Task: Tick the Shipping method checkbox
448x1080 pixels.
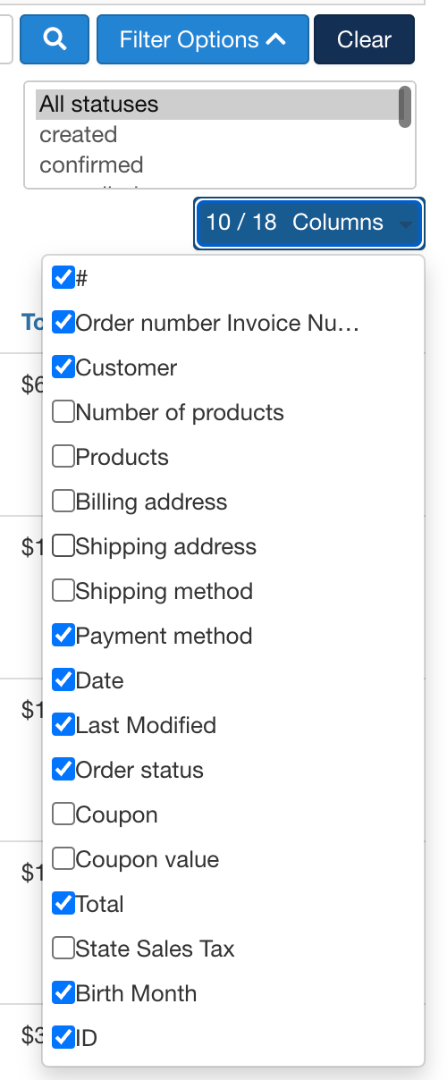Action: (x=63, y=591)
